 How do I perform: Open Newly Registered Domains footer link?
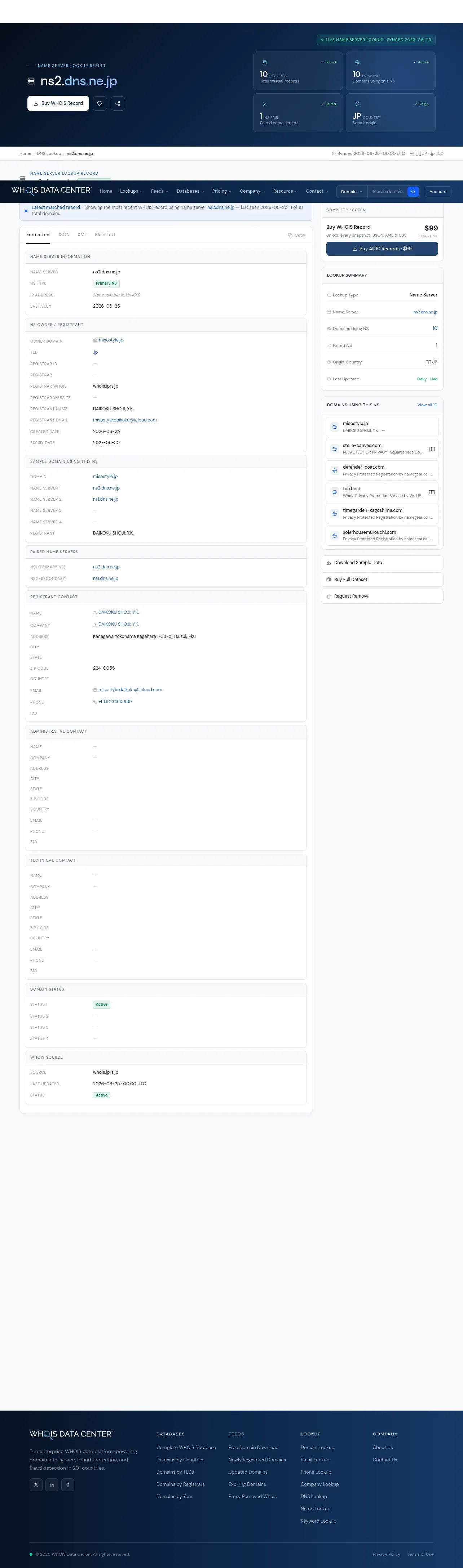tap(257, 1460)
